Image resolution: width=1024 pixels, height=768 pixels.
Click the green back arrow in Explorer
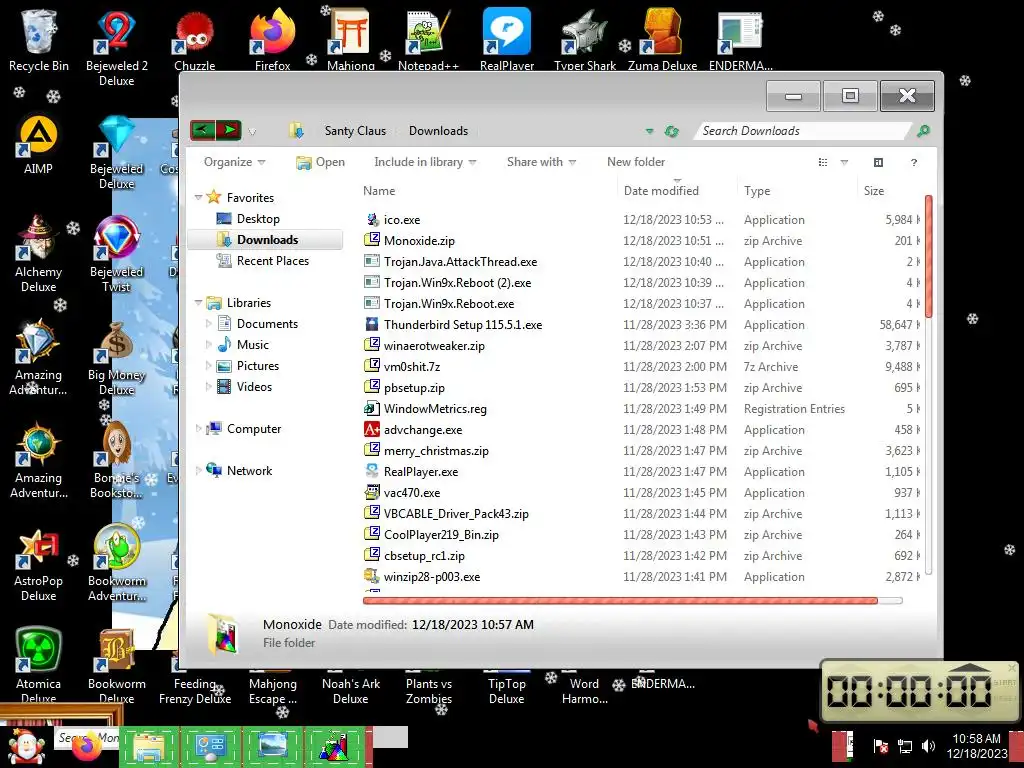202,131
